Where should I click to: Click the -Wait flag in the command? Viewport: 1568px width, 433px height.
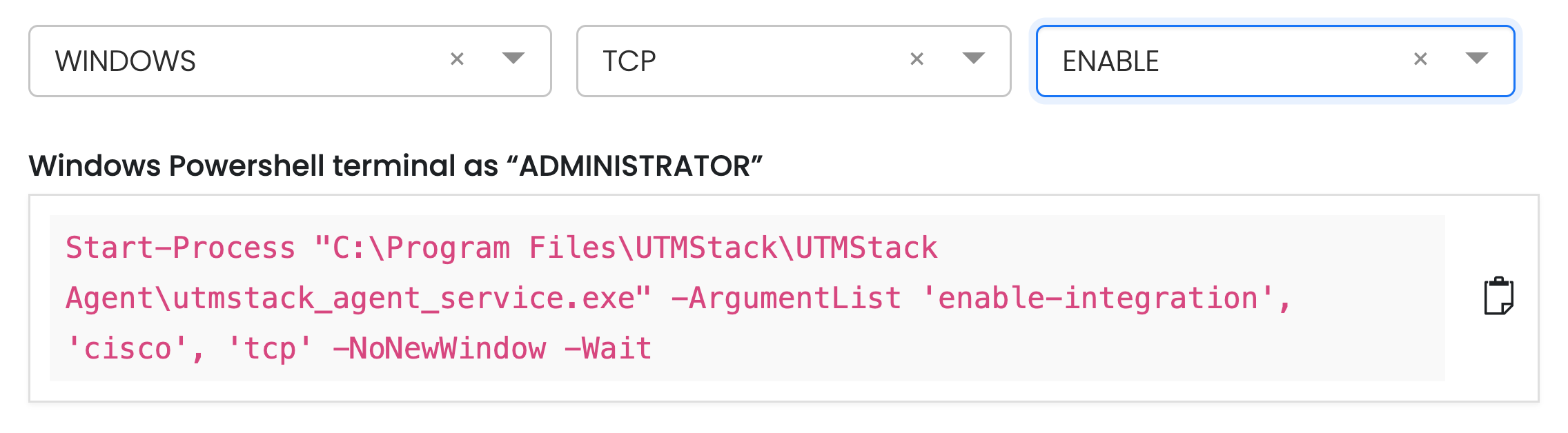tap(608, 349)
